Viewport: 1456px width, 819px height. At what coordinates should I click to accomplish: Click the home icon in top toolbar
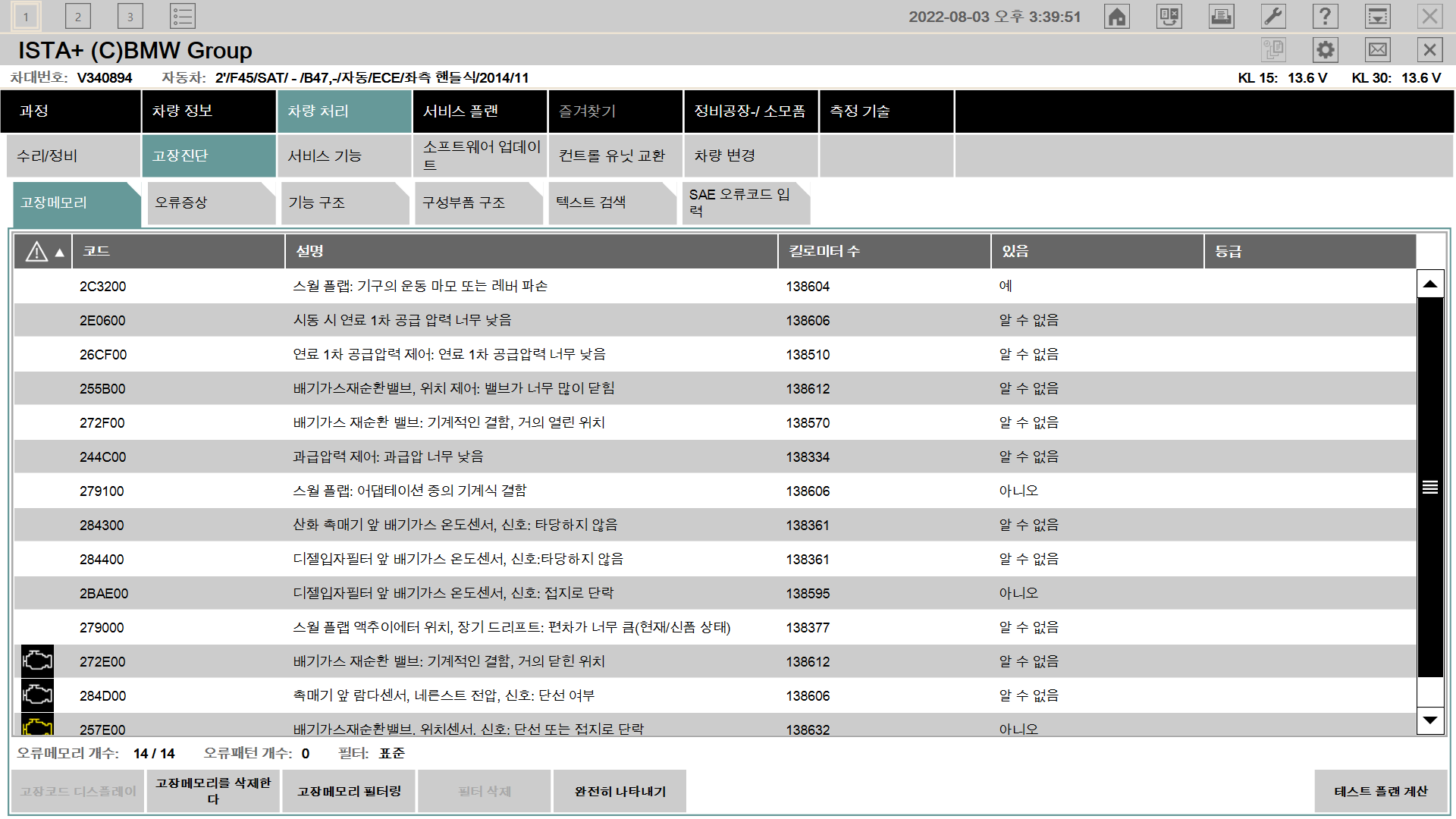(x=1117, y=17)
